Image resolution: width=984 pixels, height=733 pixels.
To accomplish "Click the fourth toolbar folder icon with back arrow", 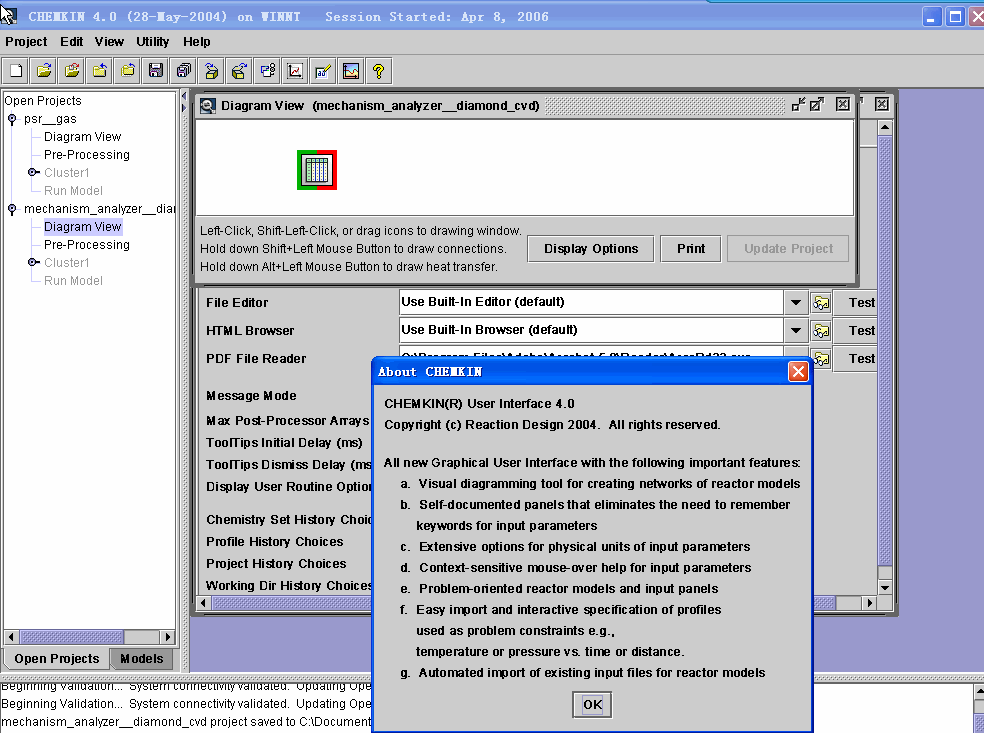I will (100, 71).
